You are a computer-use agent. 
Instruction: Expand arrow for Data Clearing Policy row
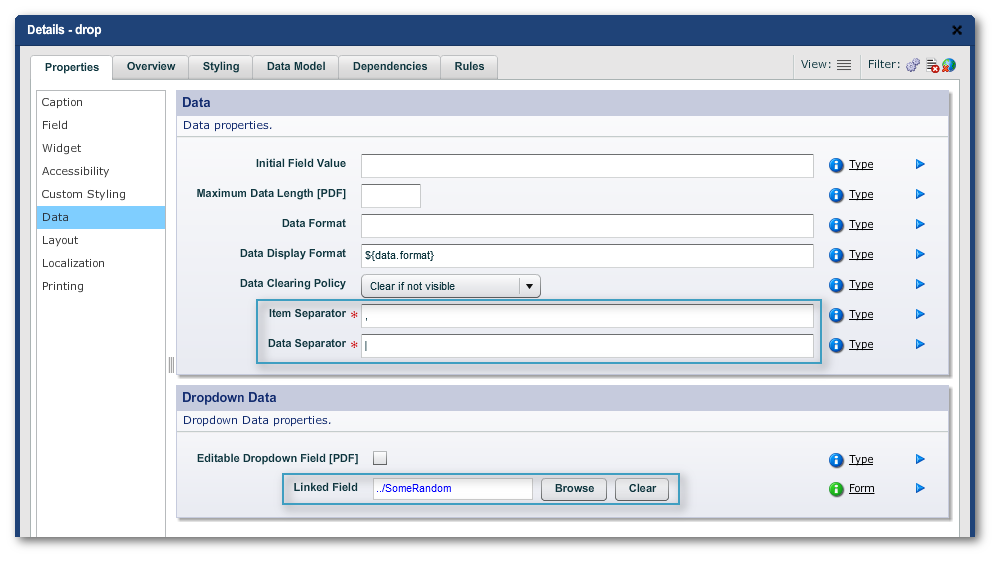[920, 284]
